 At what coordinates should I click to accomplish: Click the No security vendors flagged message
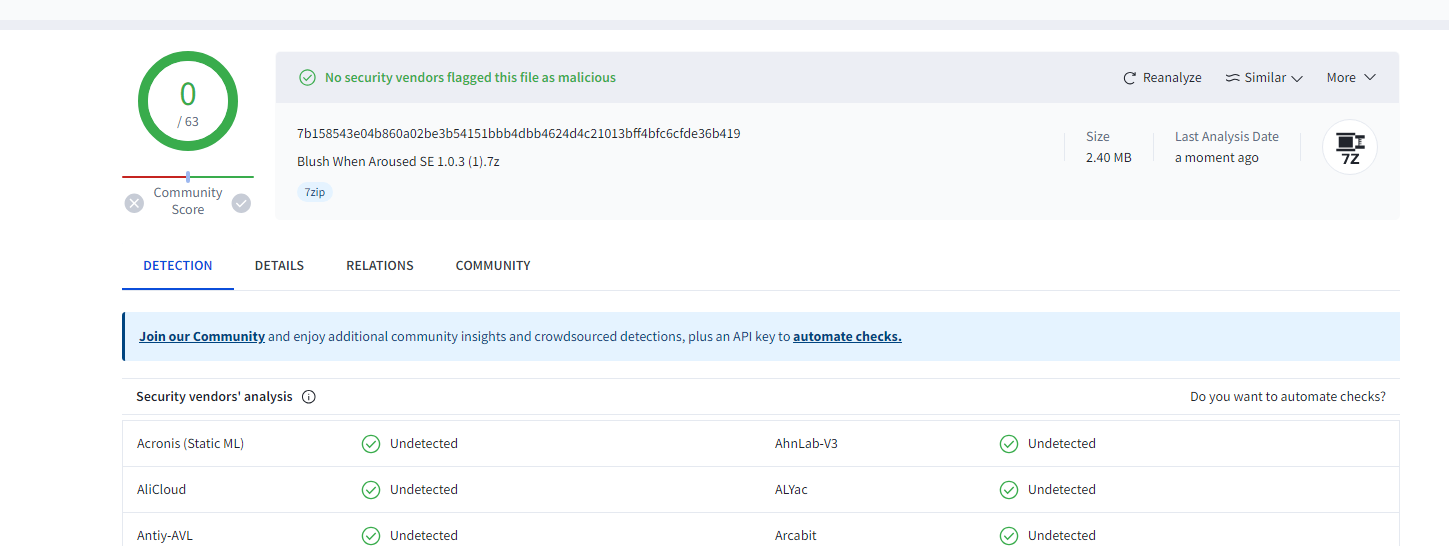tap(470, 78)
